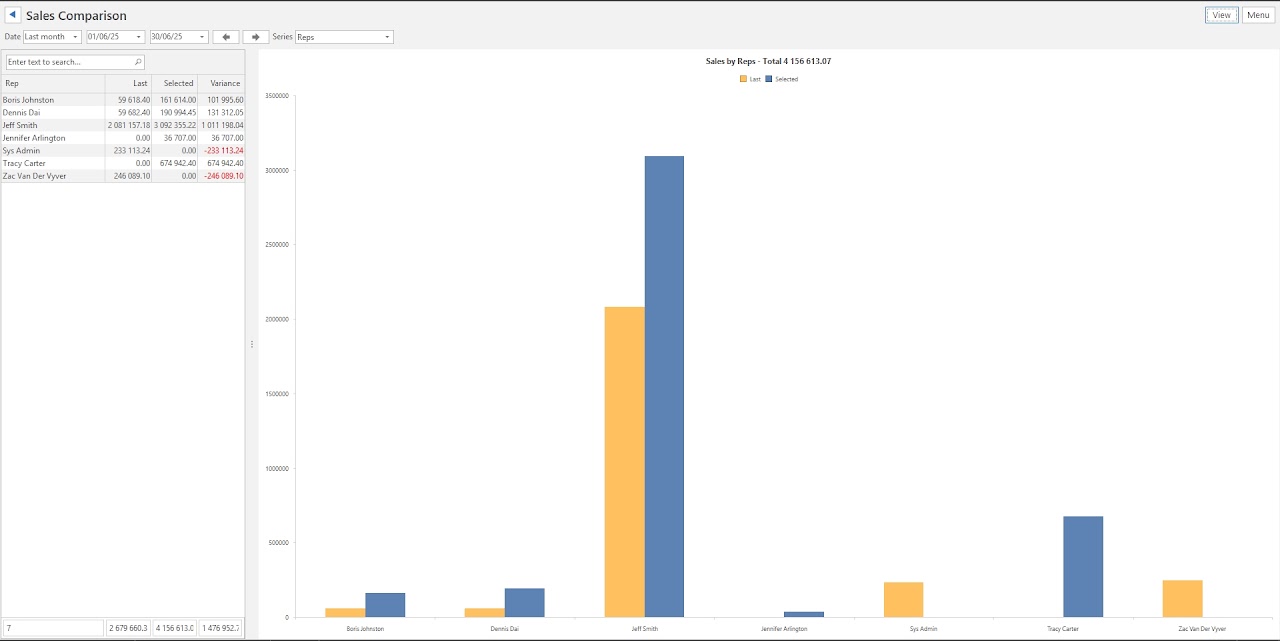Click the search magnifier icon
Viewport: 1280px width, 641px height.
click(x=138, y=62)
